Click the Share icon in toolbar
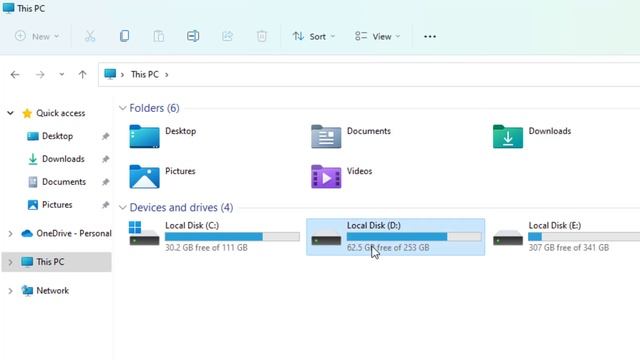640x360 pixels. point(227,36)
